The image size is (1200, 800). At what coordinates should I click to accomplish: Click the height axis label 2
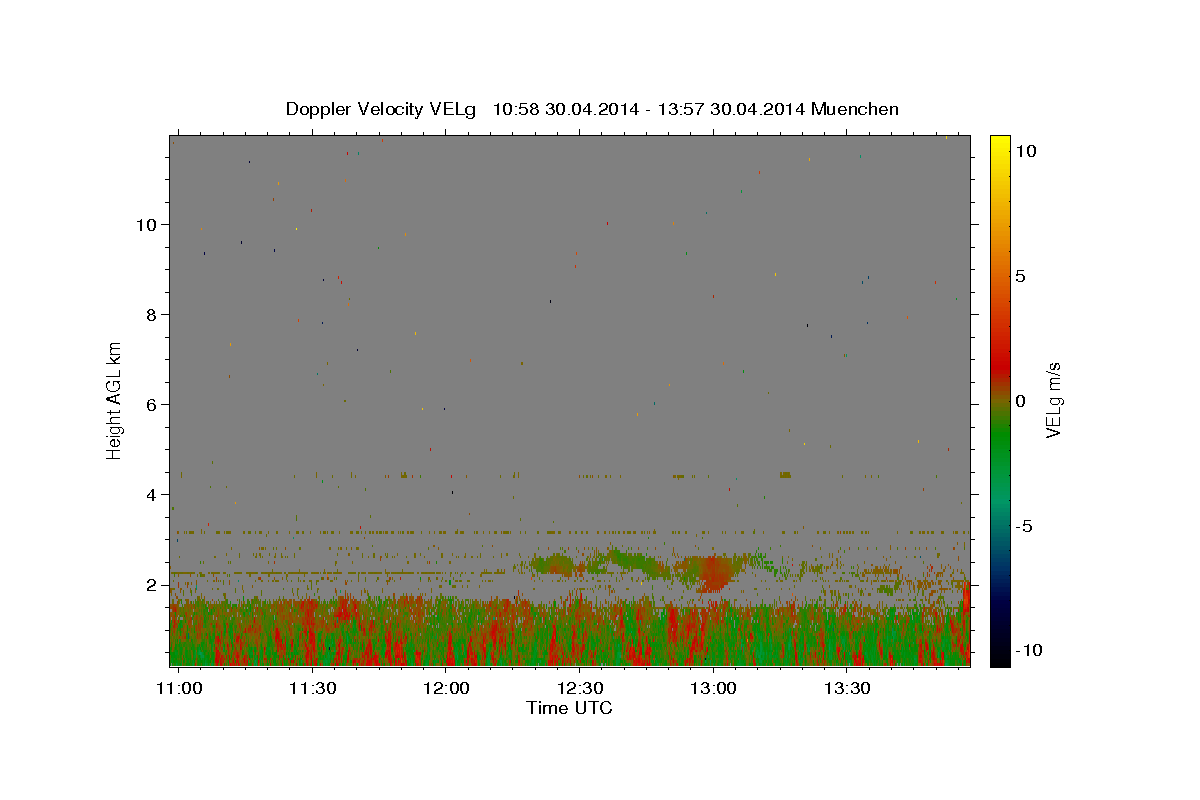click(150, 584)
